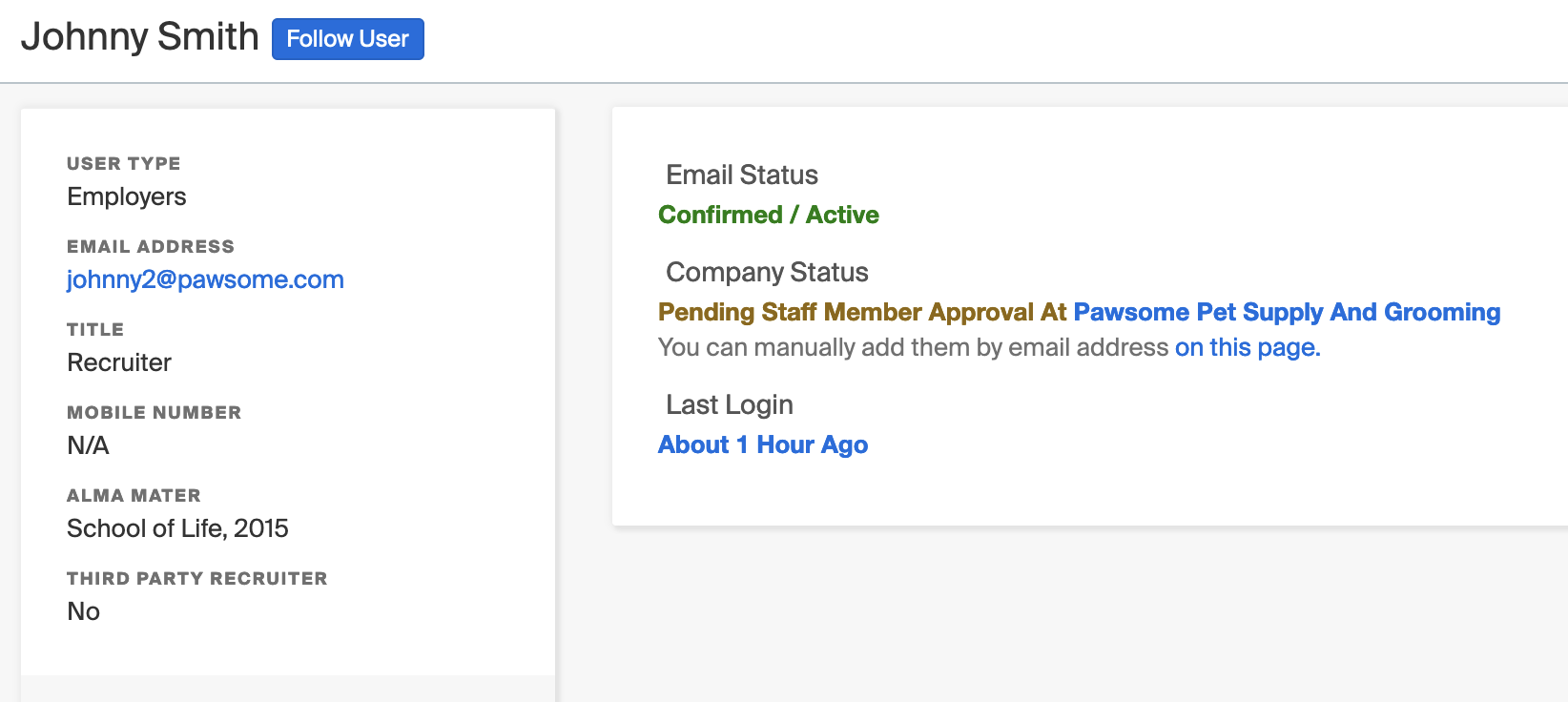The image size is (1568, 702).
Task: Click the Confirmed / Active status text
Action: pyautogui.click(x=768, y=215)
